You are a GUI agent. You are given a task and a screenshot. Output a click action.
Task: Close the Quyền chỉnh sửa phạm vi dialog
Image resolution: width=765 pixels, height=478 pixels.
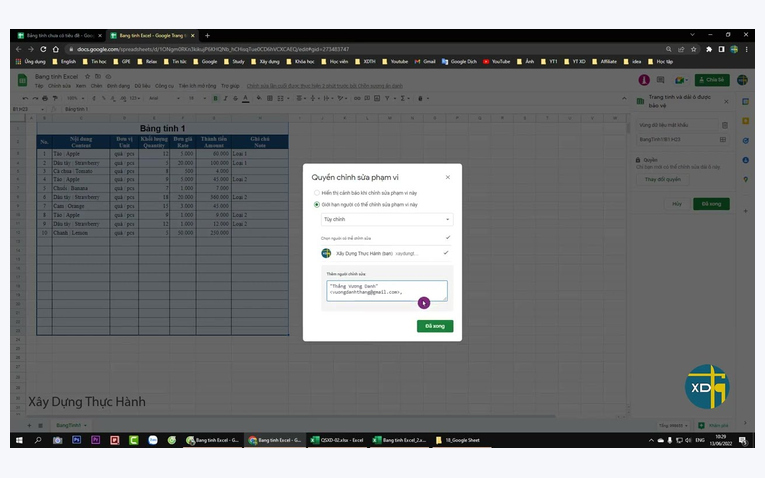pyautogui.click(x=447, y=177)
